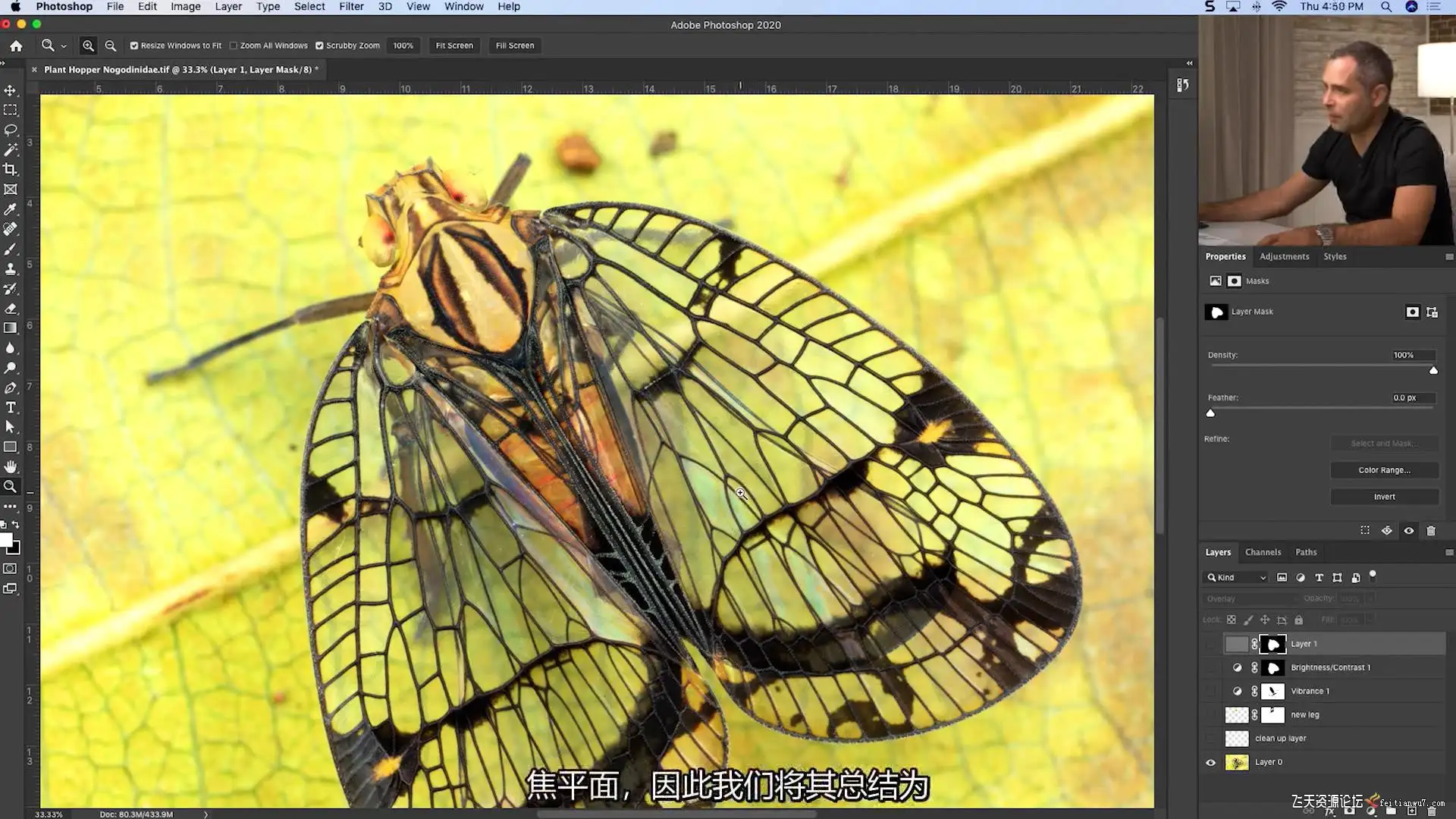Hide Layer 0 with eye icon

coord(1210,762)
